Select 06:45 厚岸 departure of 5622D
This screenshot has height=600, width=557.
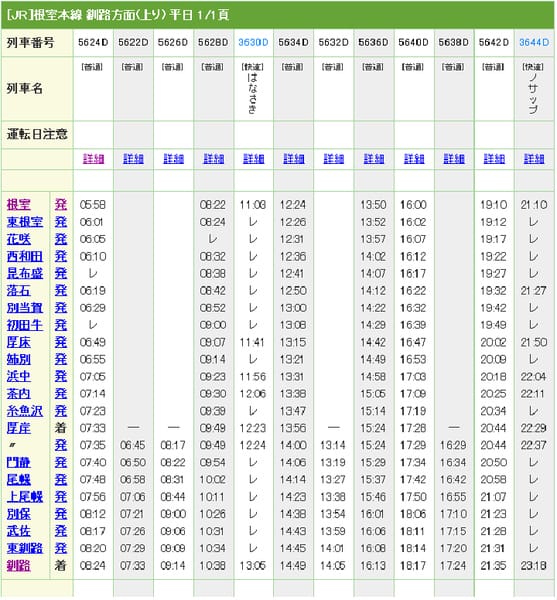click(133, 446)
